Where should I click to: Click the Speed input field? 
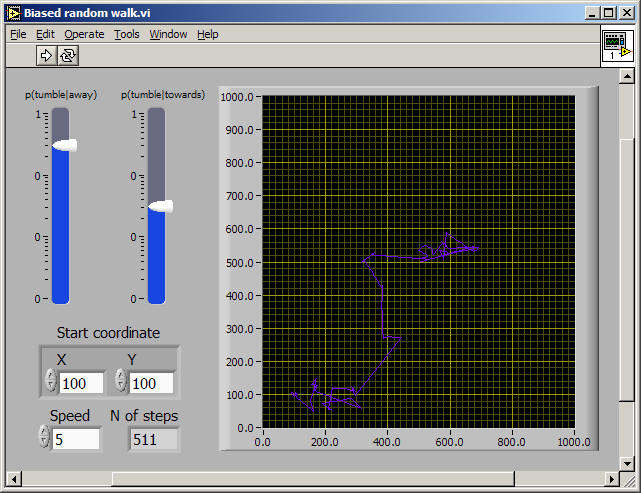[x=76, y=439]
